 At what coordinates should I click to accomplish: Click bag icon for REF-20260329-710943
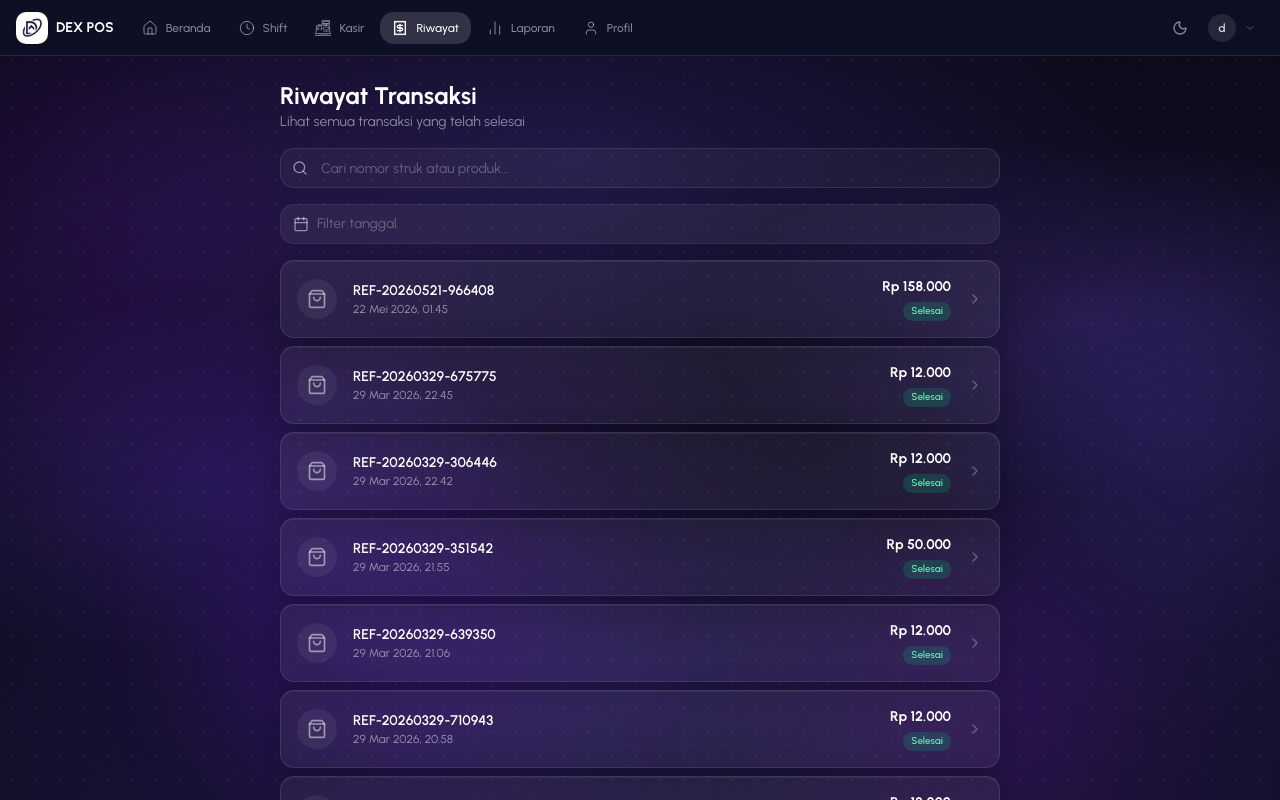(x=317, y=729)
